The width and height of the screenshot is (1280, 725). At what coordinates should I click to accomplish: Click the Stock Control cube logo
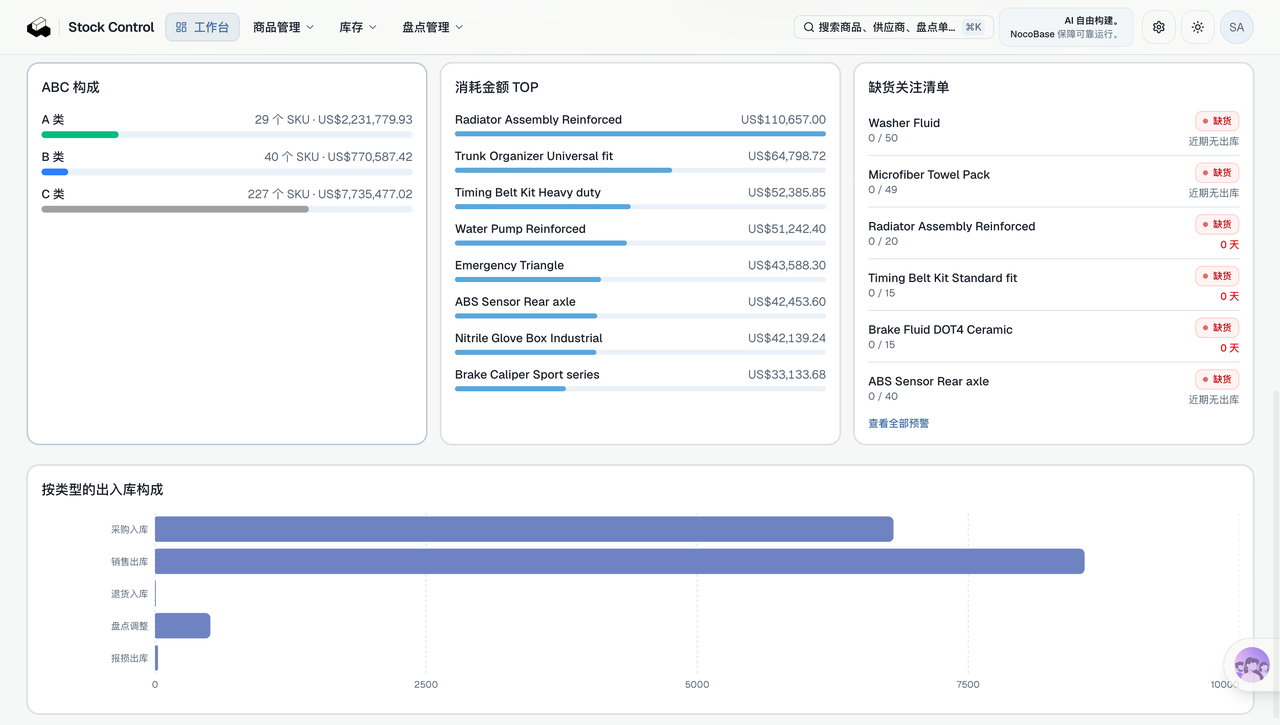pos(38,27)
